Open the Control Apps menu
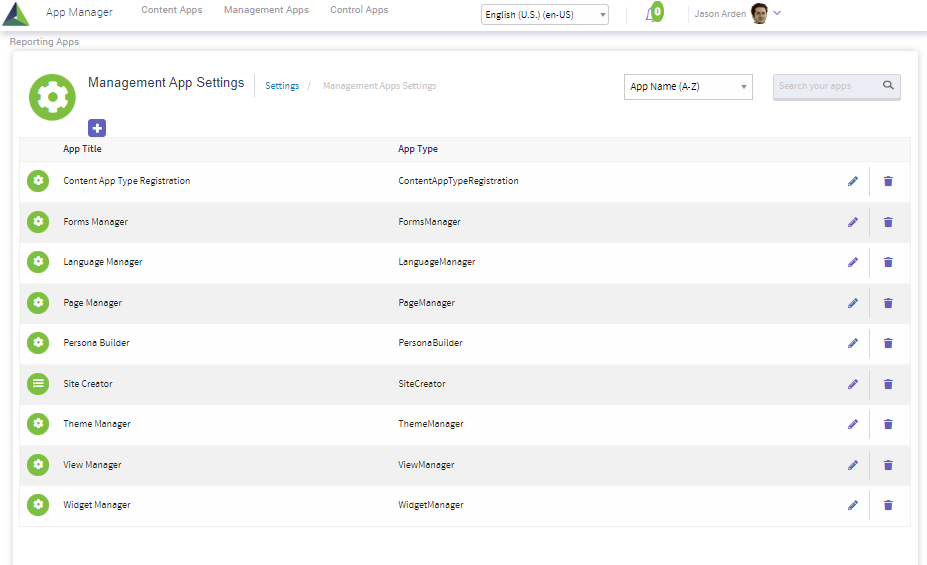This screenshot has width=927, height=565. [x=359, y=10]
